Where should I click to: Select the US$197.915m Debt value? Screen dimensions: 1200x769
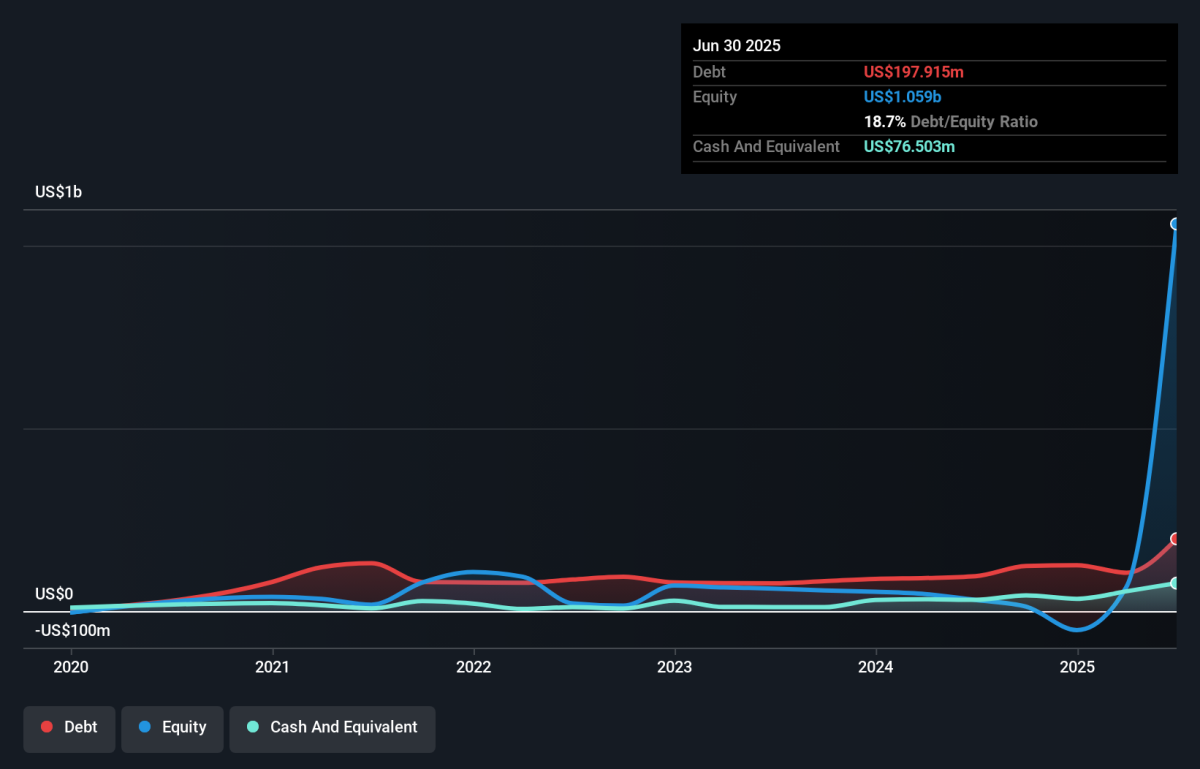pos(914,72)
